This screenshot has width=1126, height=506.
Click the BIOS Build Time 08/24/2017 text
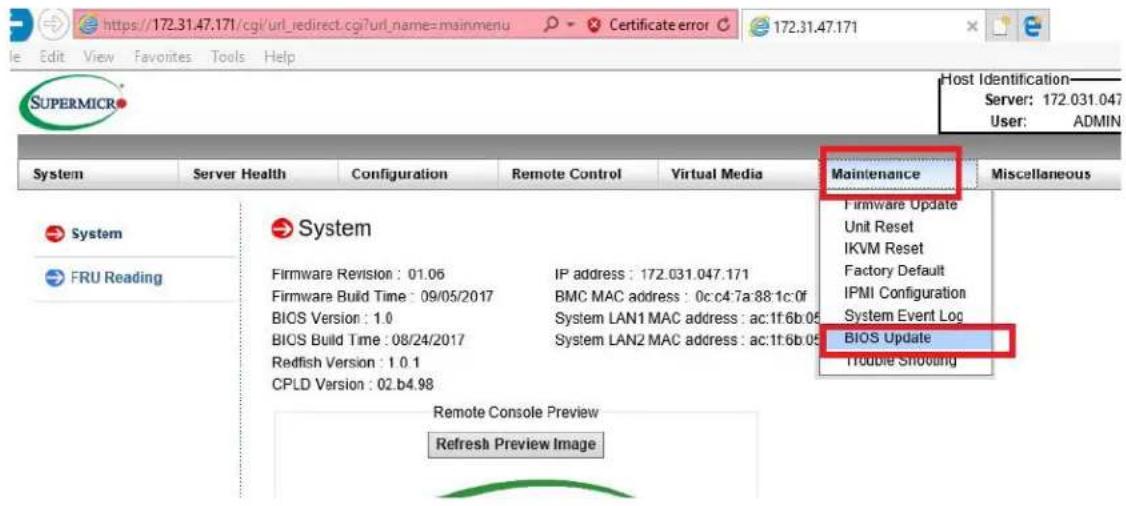368,339
